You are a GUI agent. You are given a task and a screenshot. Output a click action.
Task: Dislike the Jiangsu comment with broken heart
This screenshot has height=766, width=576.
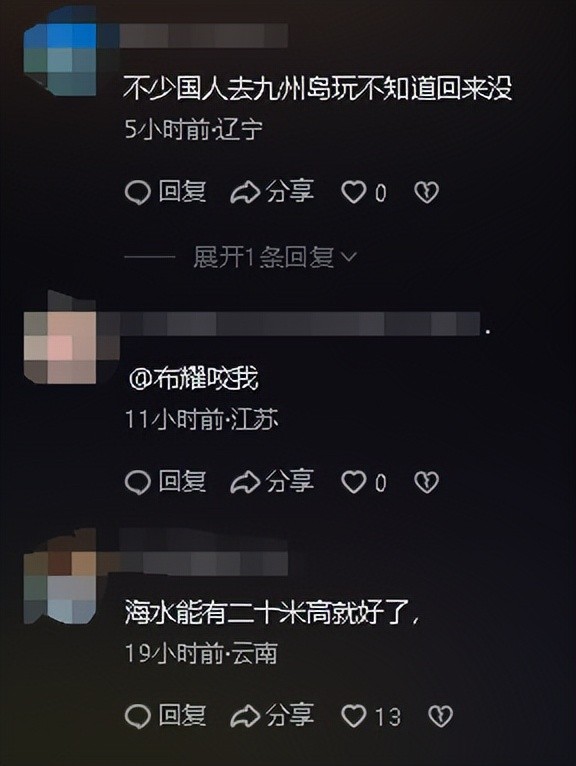(426, 482)
